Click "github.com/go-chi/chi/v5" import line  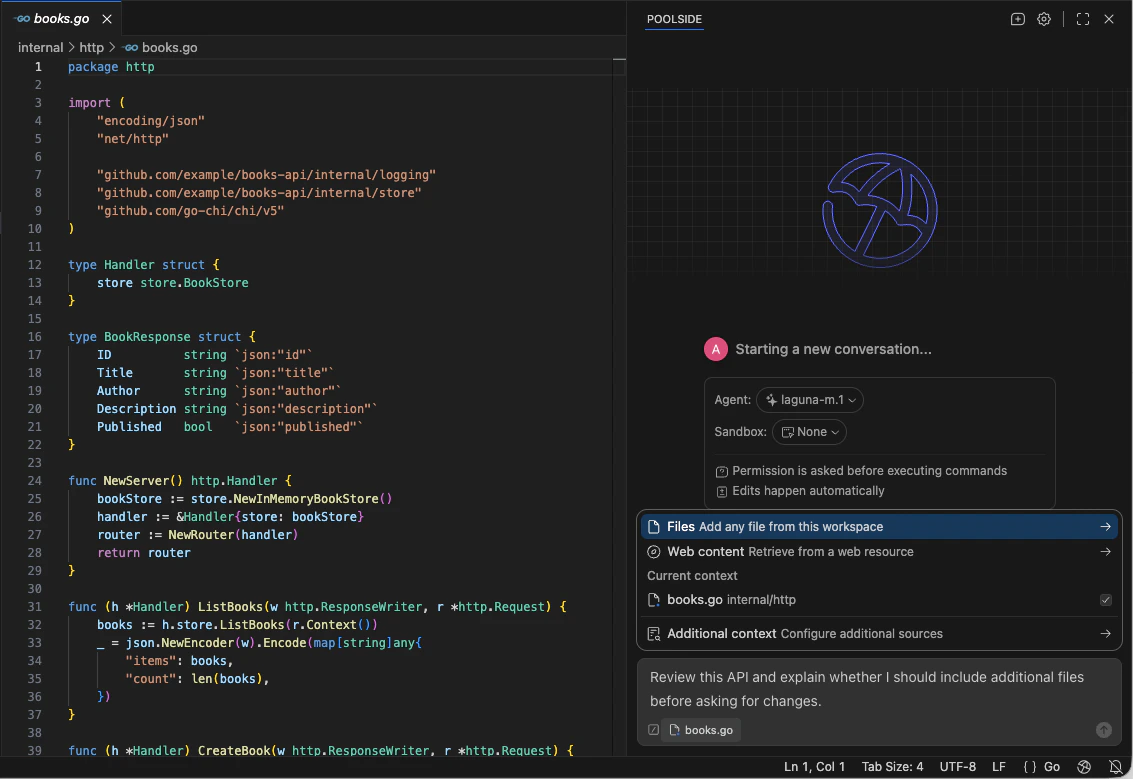click(x=190, y=211)
